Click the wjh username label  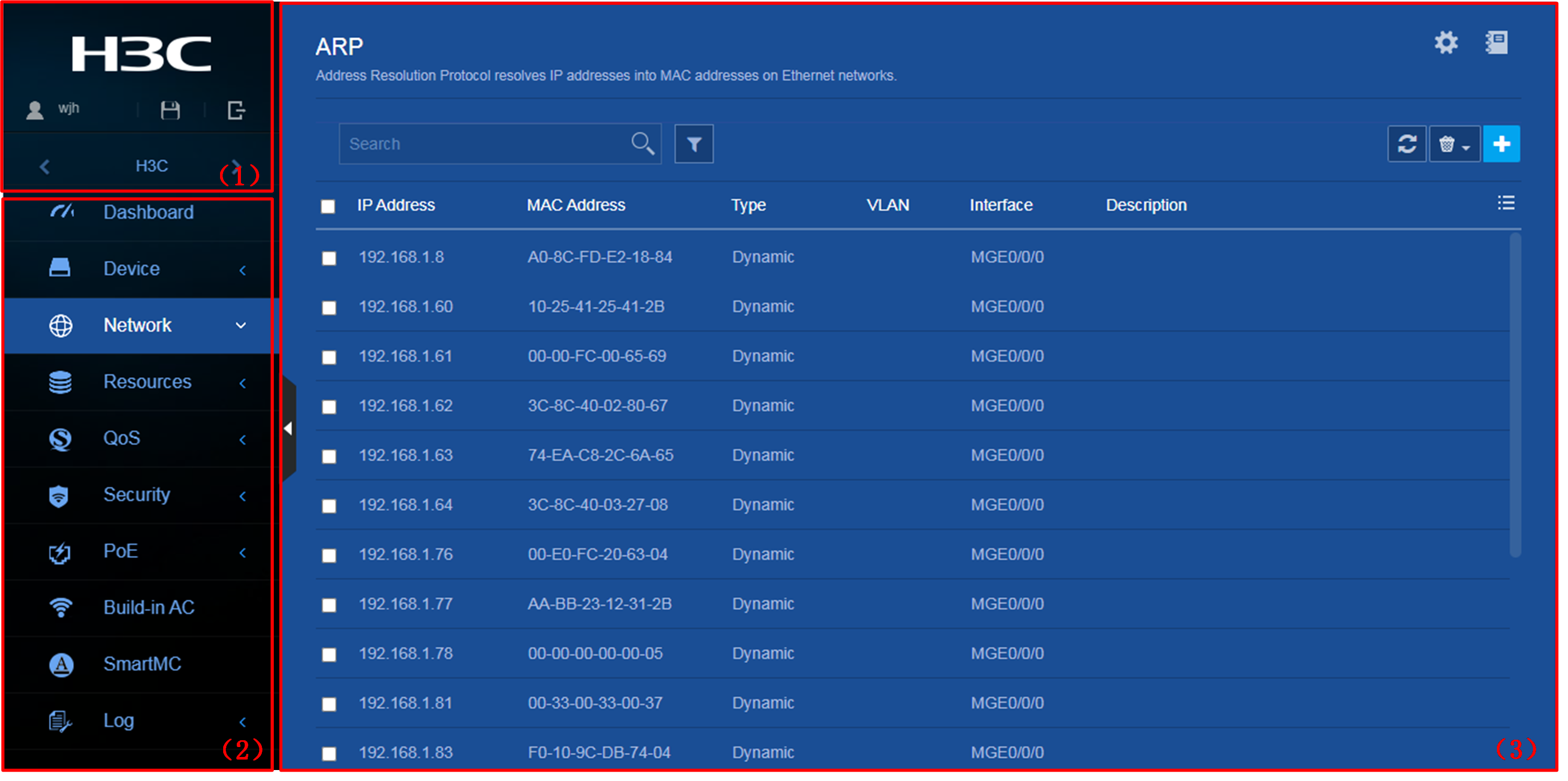[x=69, y=109]
